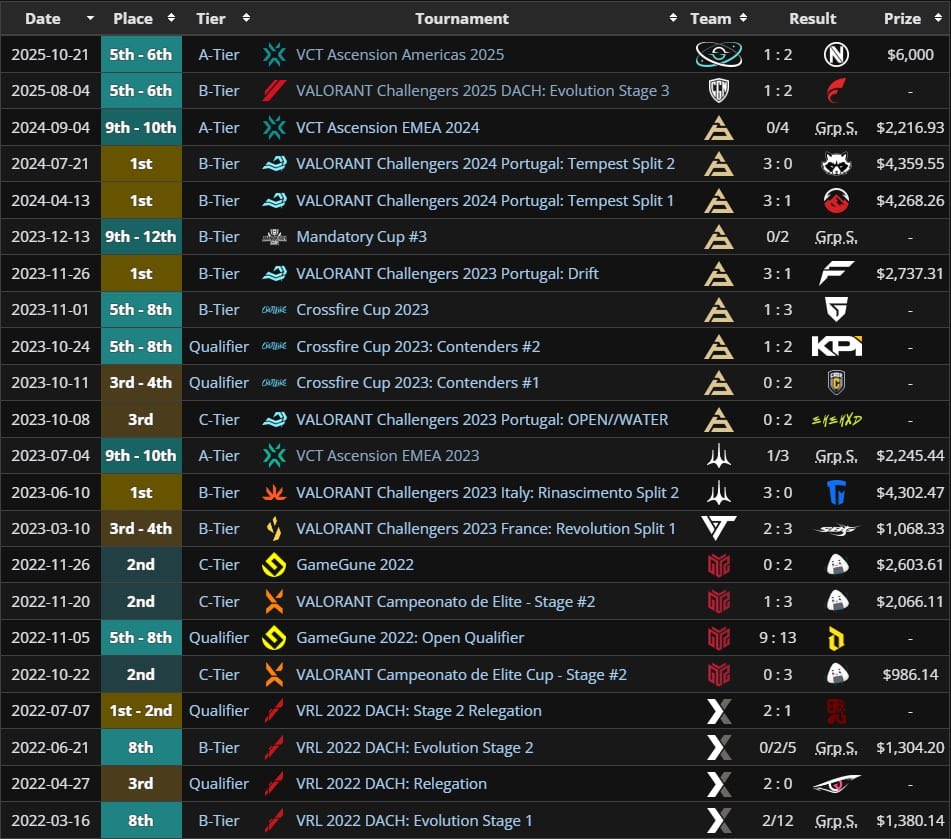Click Crossfire Cup 2023: Contenders #2 event icon

point(274,346)
